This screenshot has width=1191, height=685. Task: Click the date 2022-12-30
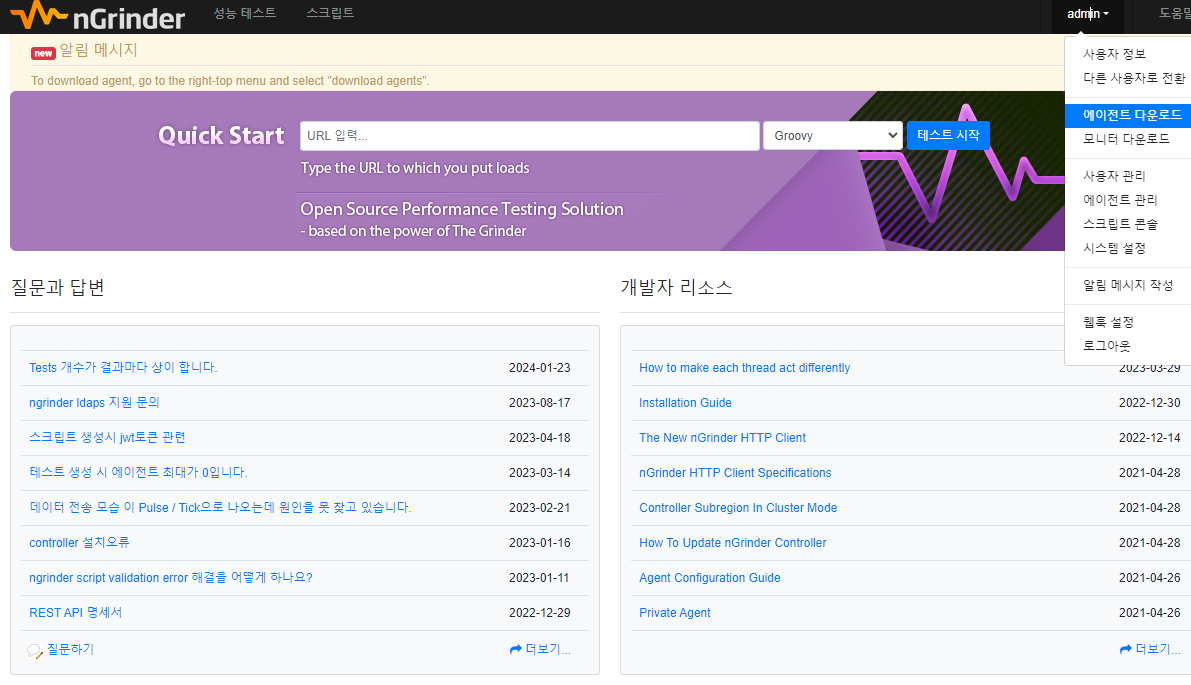pyautogui.click(x=1149, y=402)
